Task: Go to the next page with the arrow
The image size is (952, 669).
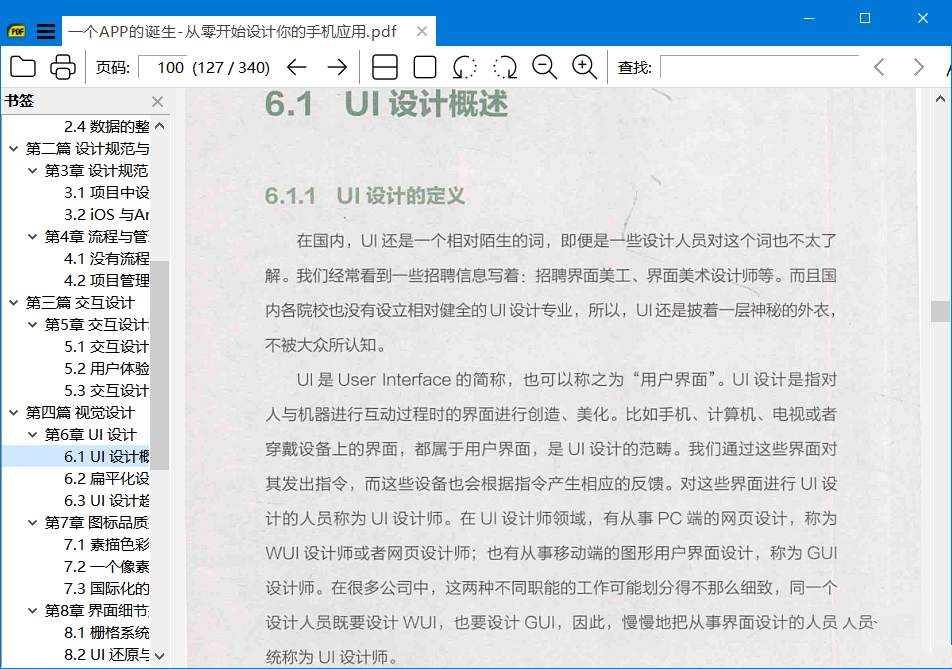Action: tap(339, 67)
